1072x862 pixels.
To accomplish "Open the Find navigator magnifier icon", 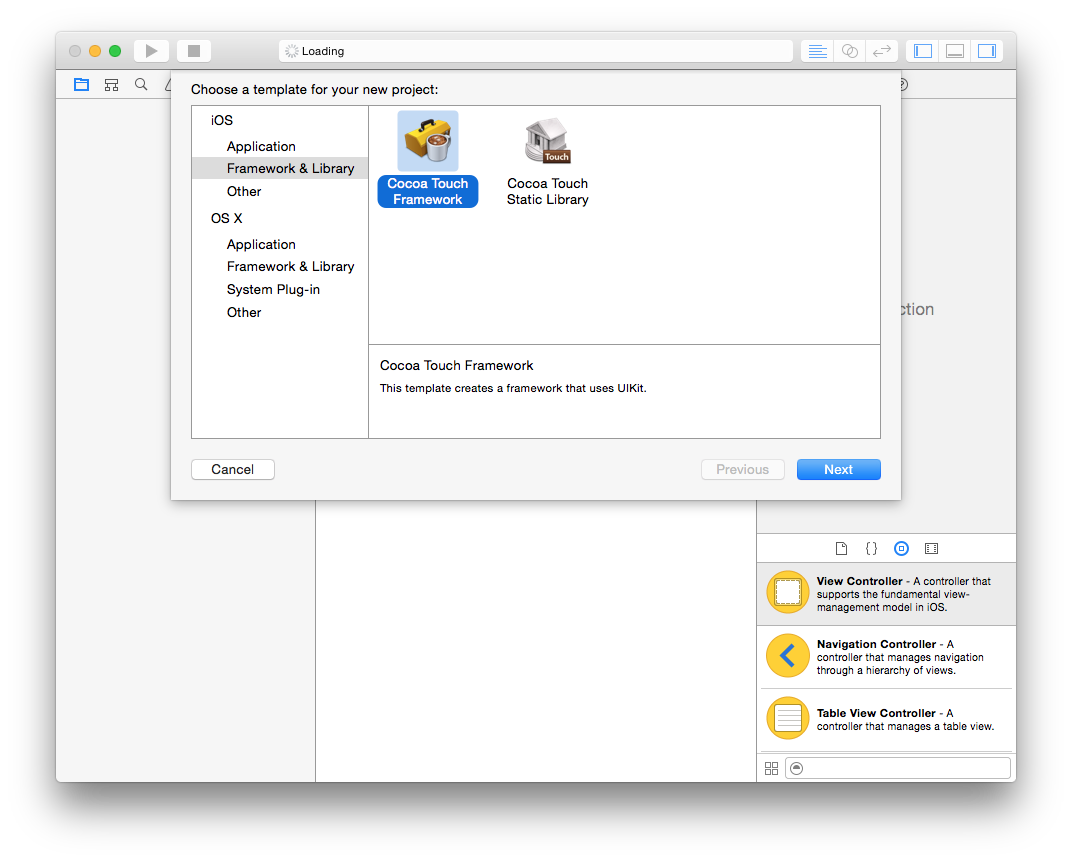I will 141,84.
